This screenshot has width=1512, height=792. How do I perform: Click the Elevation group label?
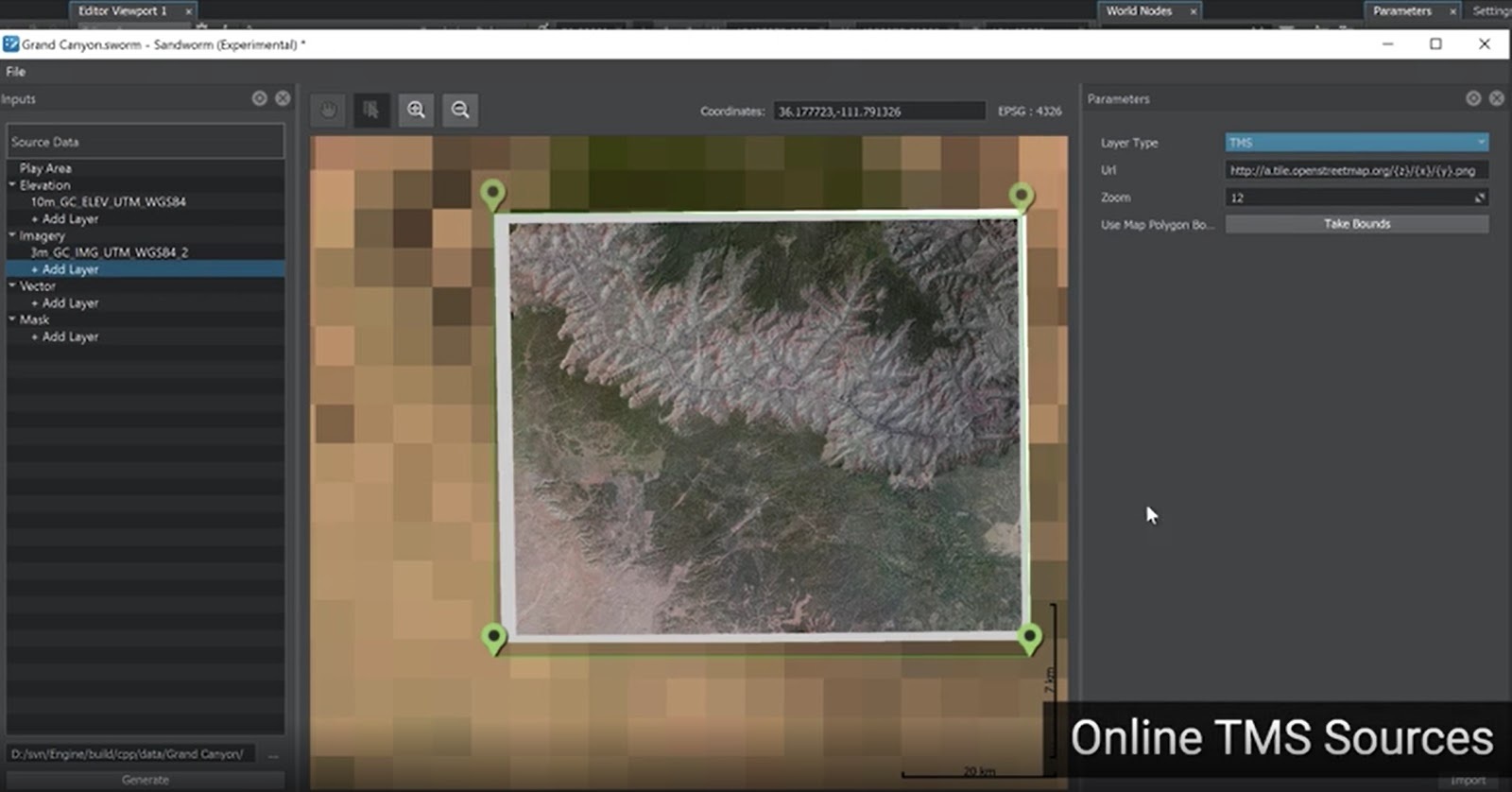point(44,185)
